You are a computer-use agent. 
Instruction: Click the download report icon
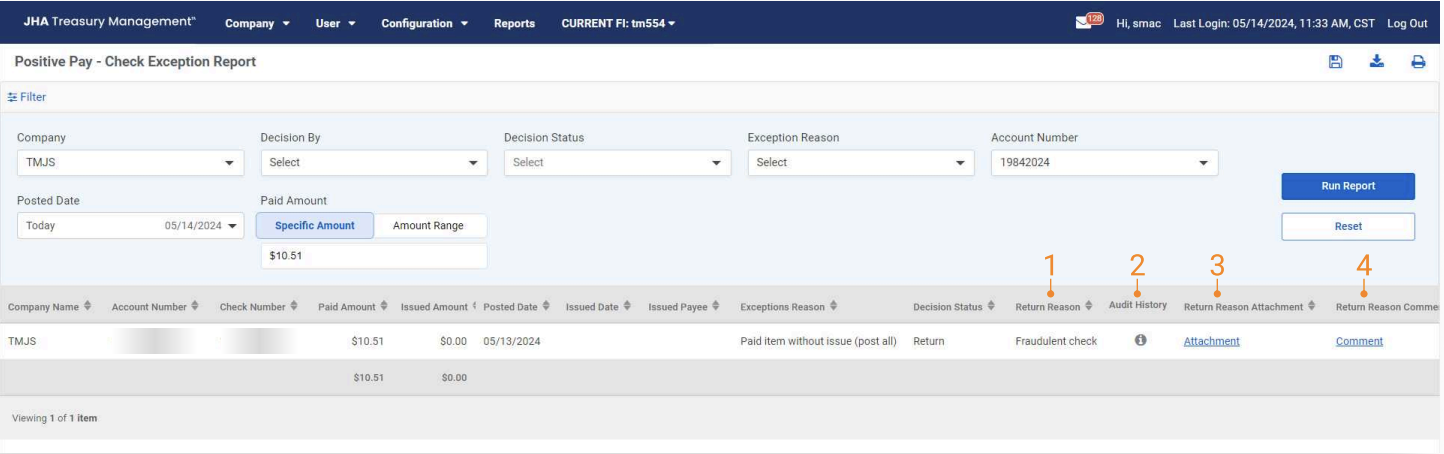(x=1376, y=62)
